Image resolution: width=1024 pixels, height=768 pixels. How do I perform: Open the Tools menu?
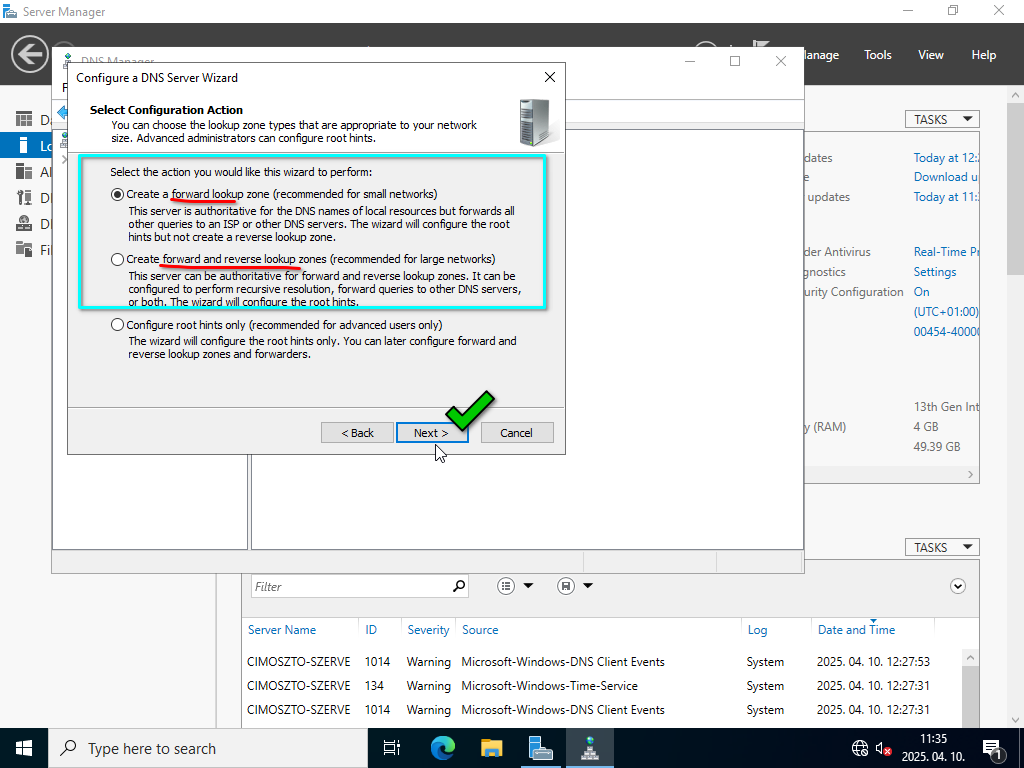click(x=877, y=55)
